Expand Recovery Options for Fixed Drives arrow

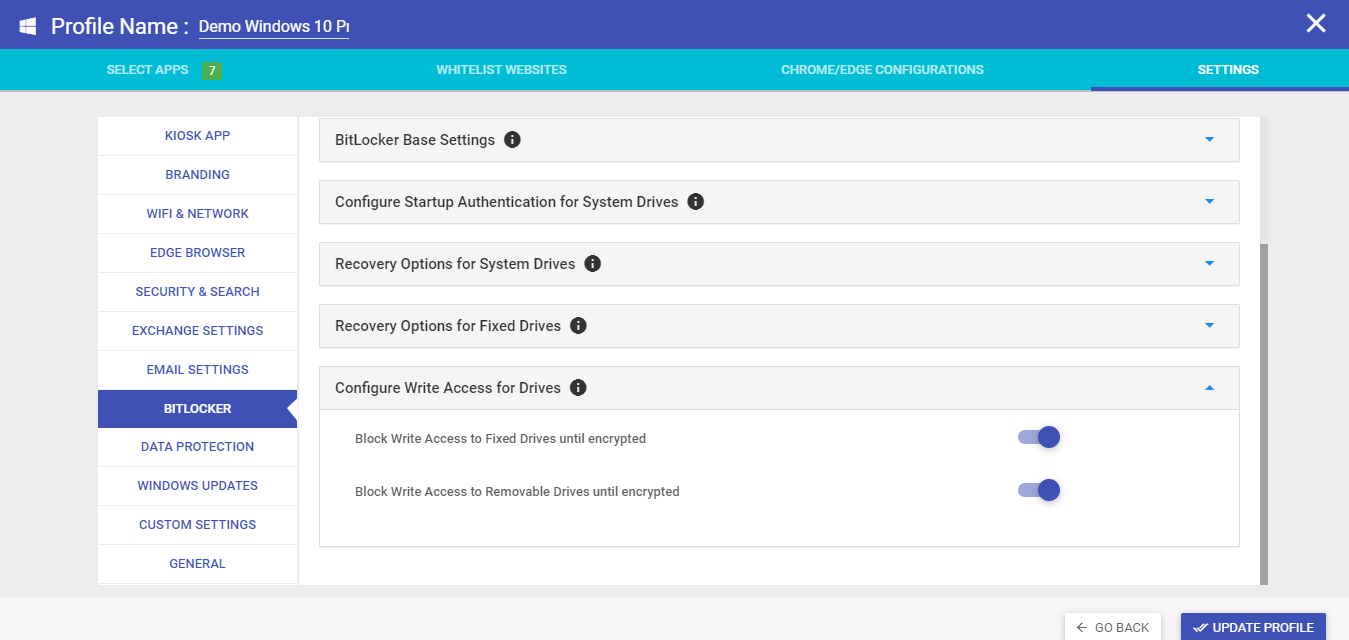click(1210, 326)
